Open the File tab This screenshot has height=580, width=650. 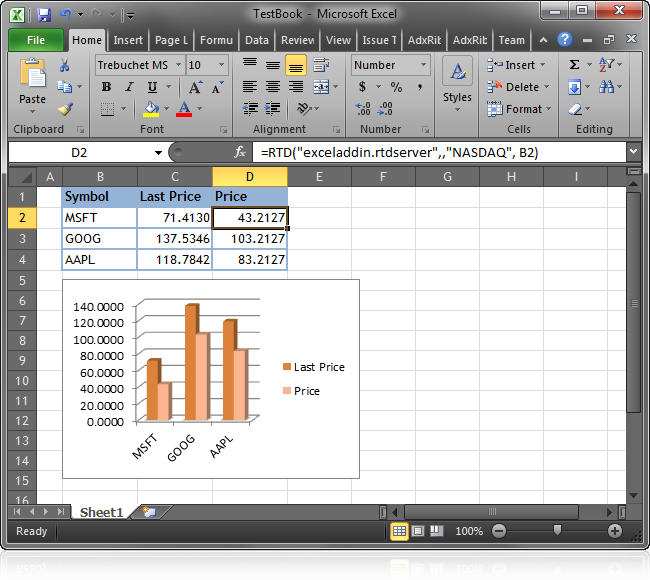36,40
